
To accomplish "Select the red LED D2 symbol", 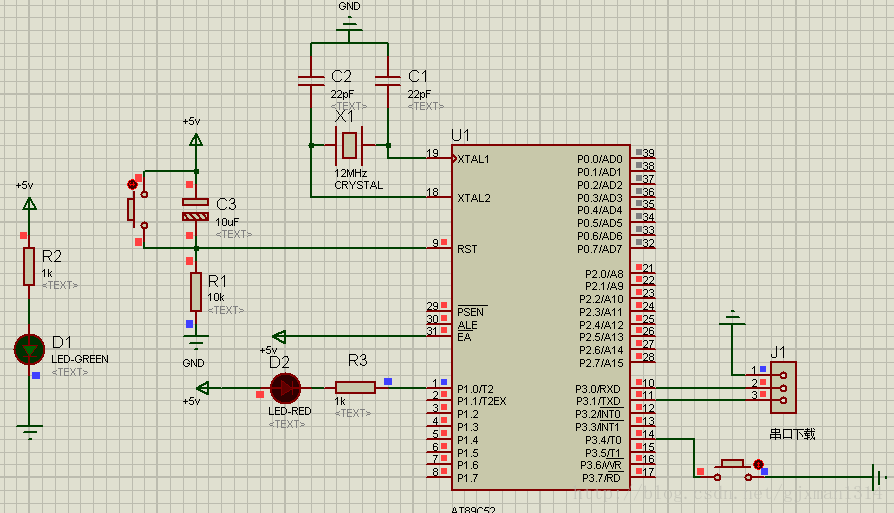I will coord(286,388).
